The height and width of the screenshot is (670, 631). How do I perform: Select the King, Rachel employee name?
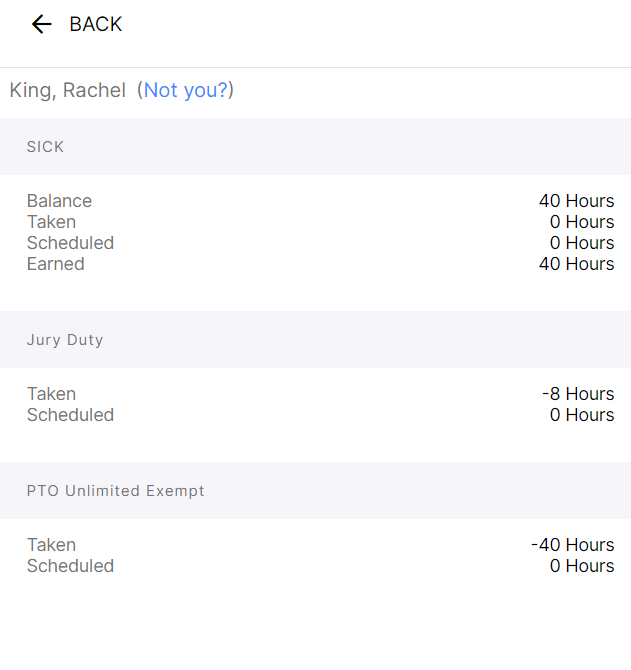pyautogui.click(x=68, y=90)
